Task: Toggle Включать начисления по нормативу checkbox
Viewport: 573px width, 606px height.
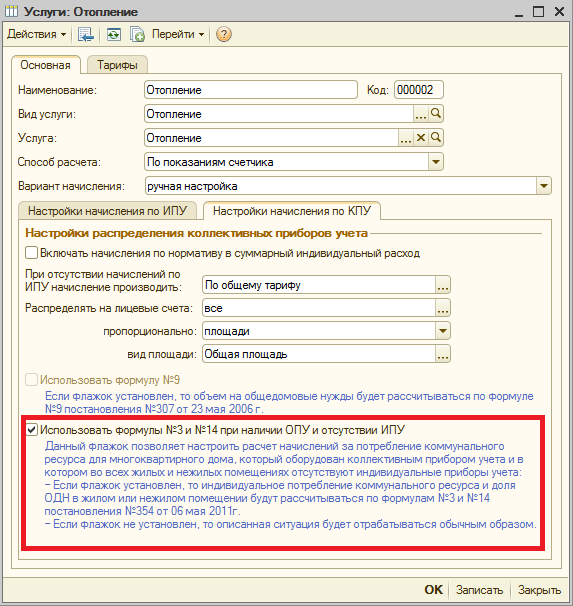Action: coord(31,253)
